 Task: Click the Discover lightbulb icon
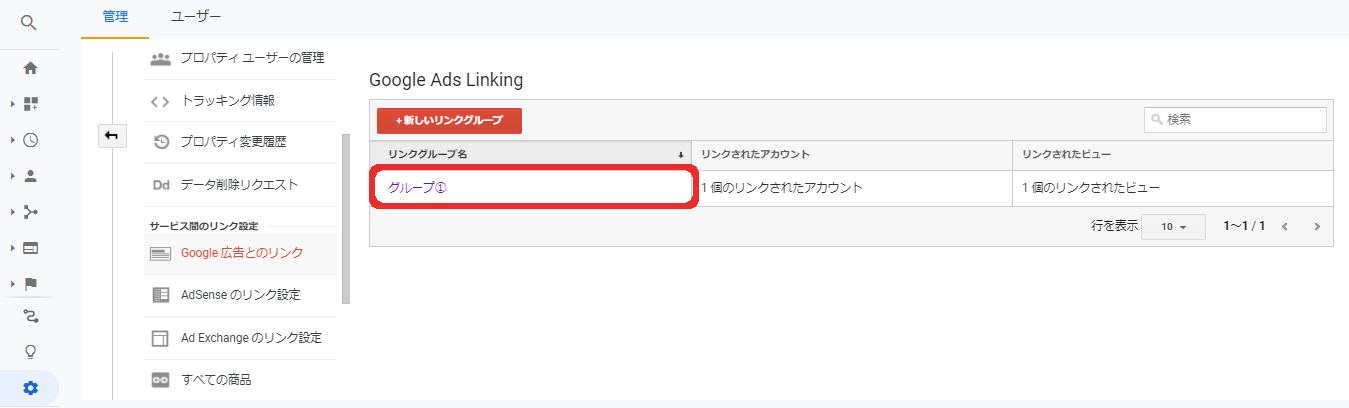pos(30,352)
